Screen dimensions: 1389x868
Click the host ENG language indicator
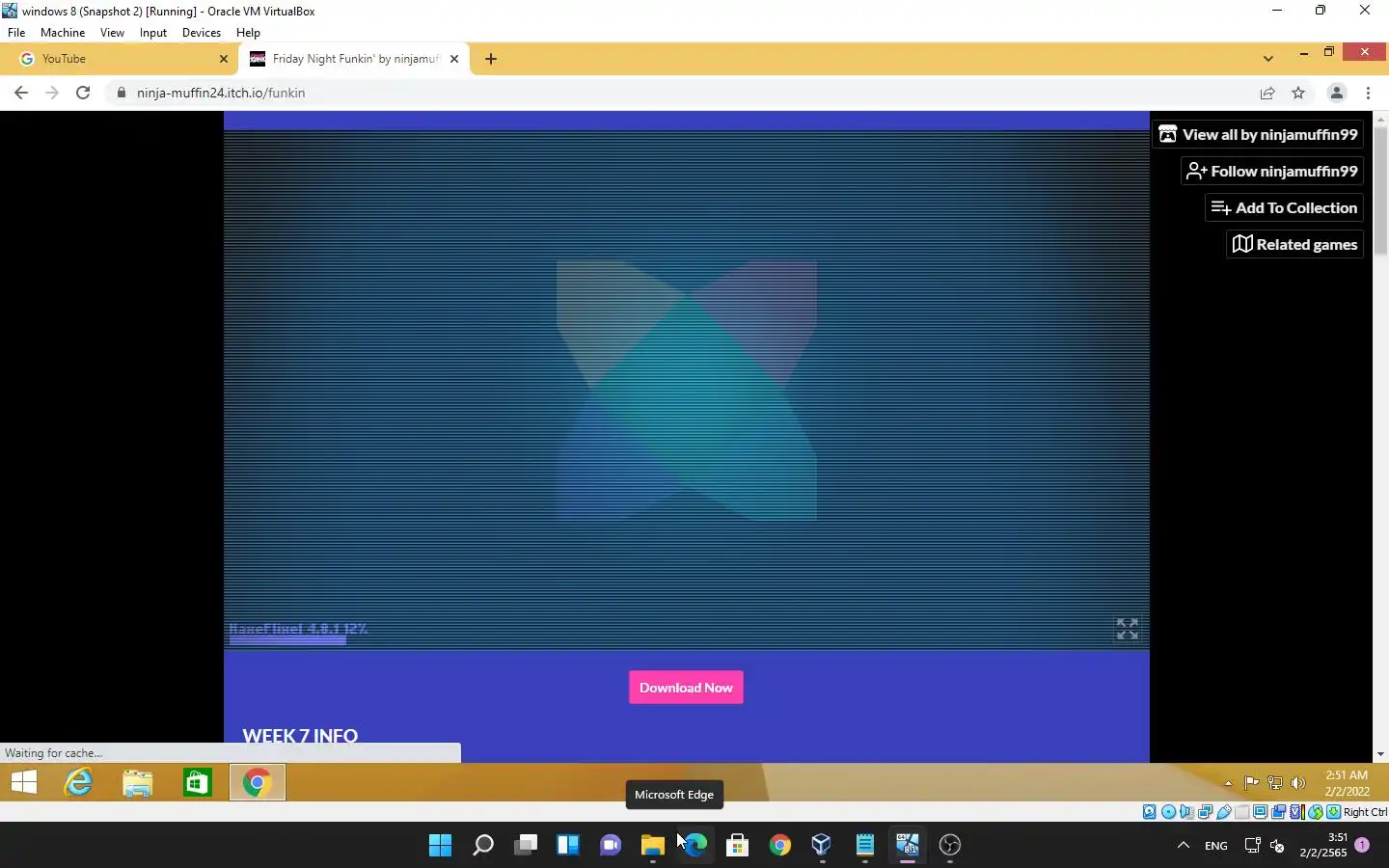1216,845
